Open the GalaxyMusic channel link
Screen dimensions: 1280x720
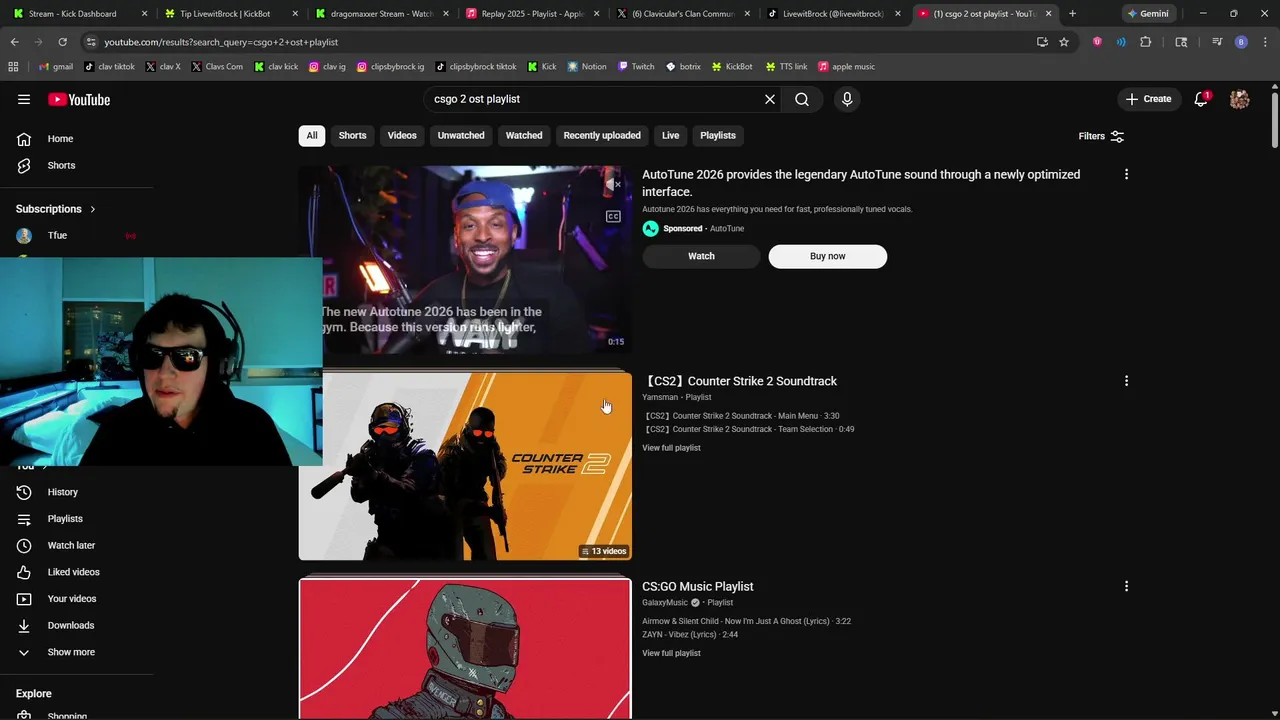point(665,602)
